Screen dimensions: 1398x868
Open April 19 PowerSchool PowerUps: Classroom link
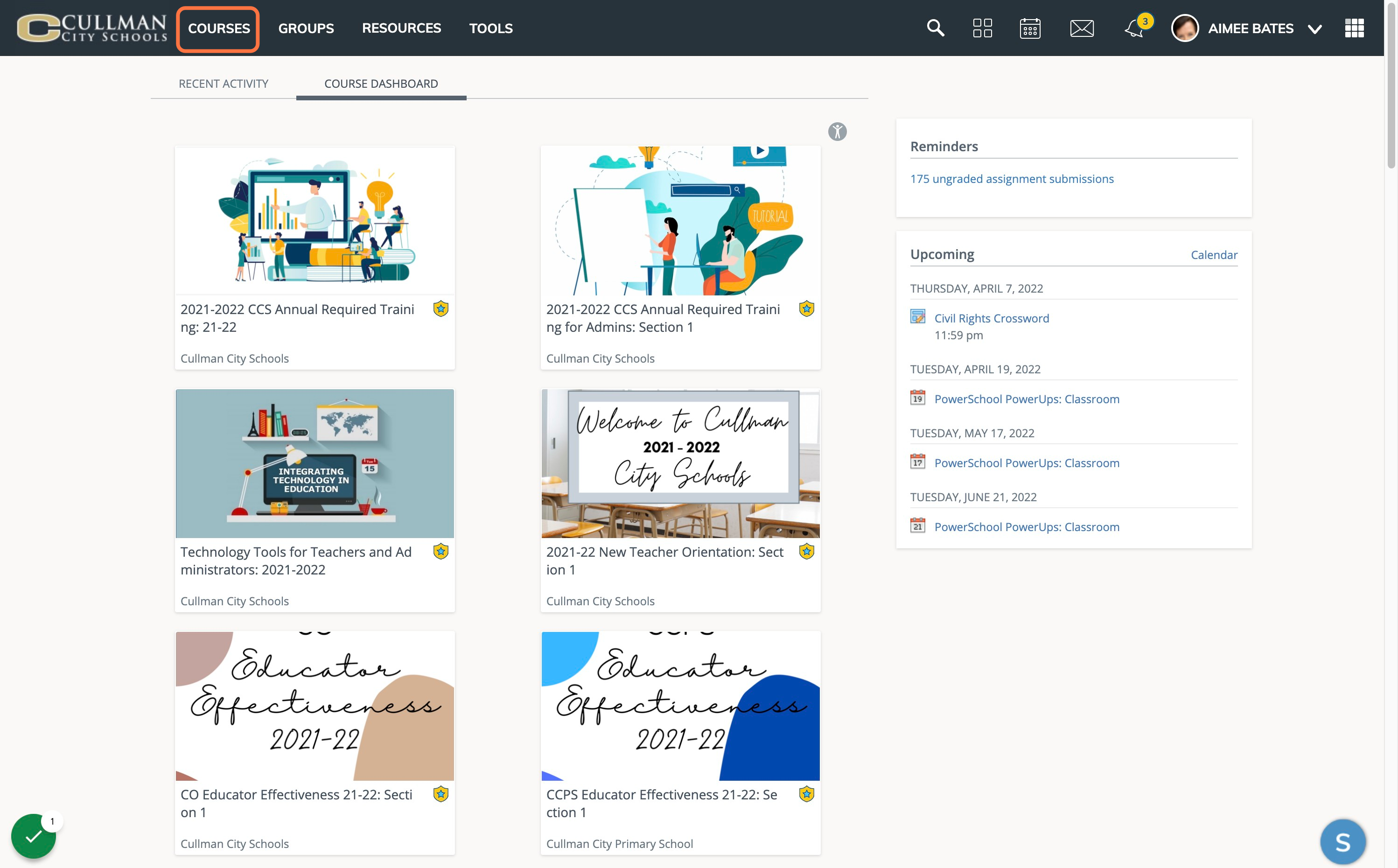(1027, 399)
